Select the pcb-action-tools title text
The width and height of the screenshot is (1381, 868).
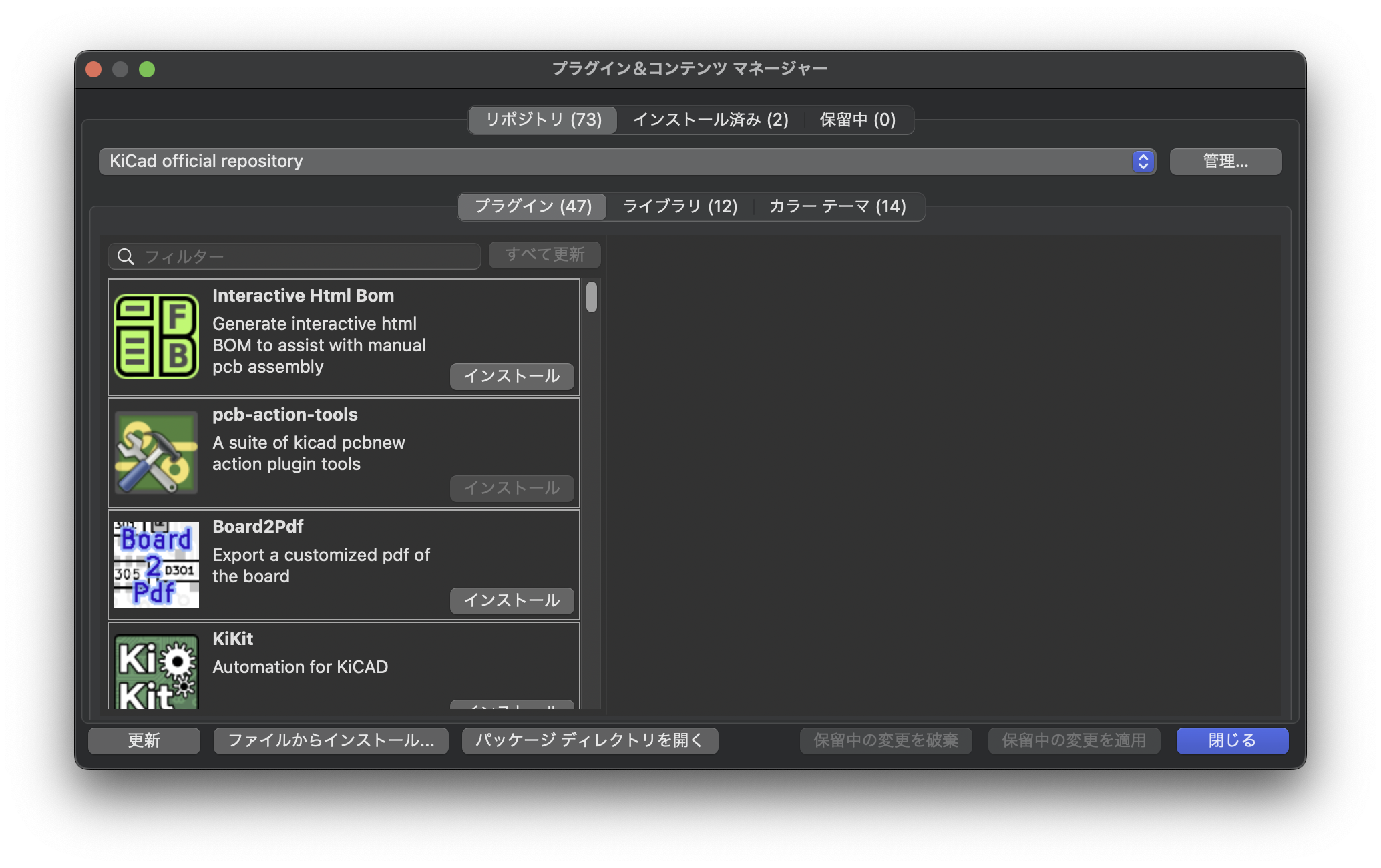285,415
